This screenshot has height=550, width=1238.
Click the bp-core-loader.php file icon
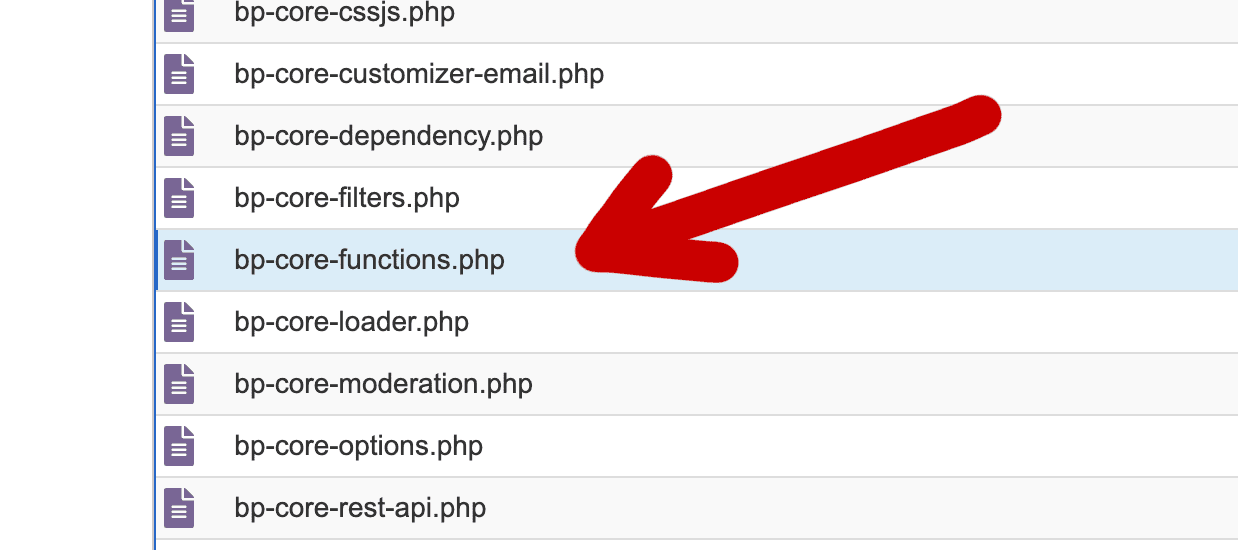pos(179,323)
